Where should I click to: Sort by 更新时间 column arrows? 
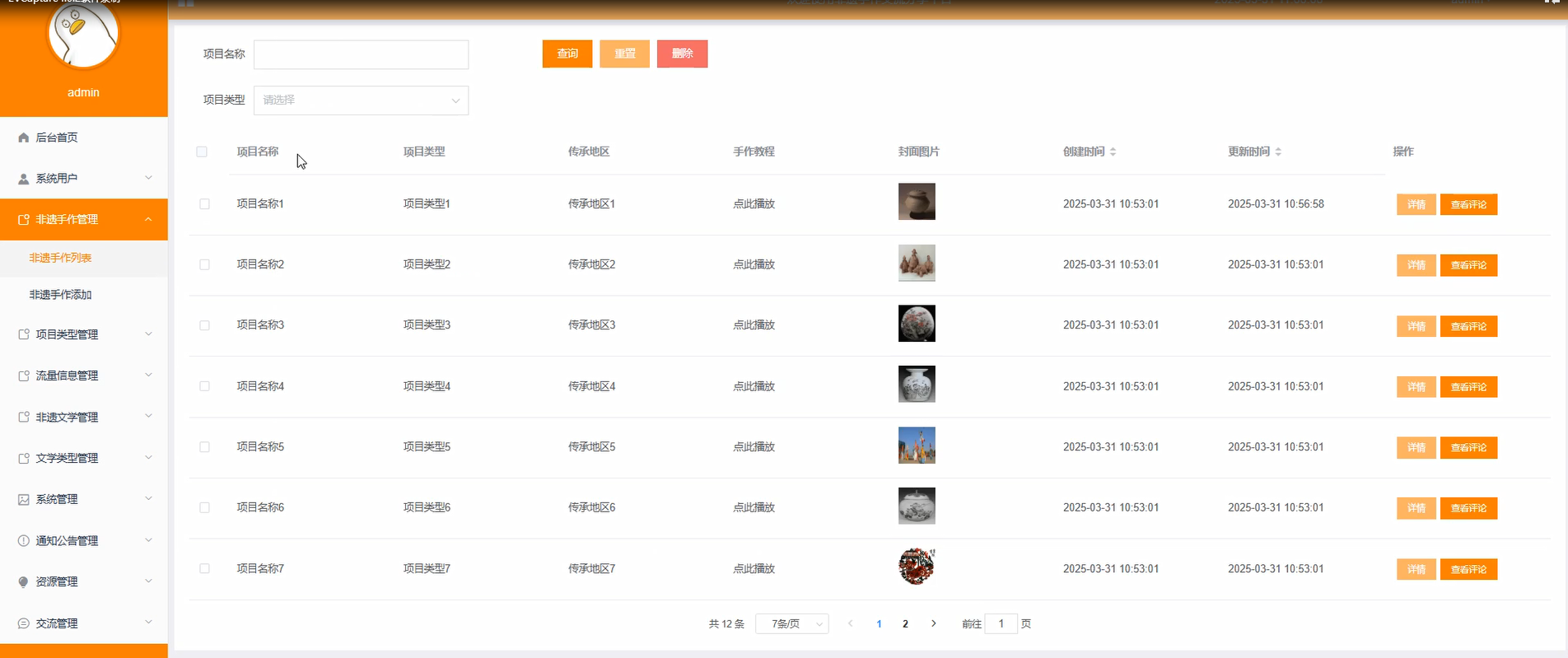click(x=1278, y=152)
